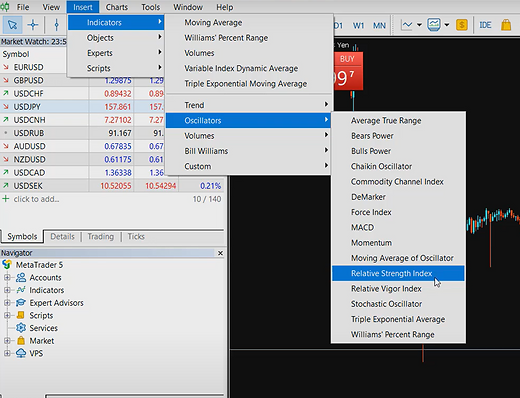
Task: Select the EURUSD symbol row
Action: click(x=33, y=67)
